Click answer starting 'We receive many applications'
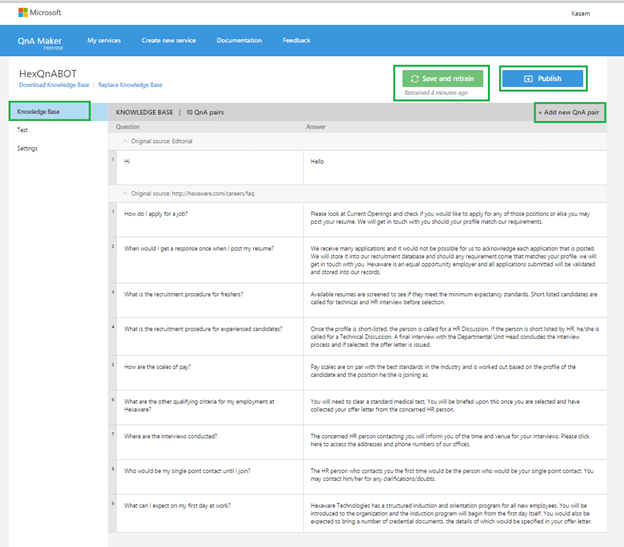This screenshot has width=624, height=547. (455, 260)
